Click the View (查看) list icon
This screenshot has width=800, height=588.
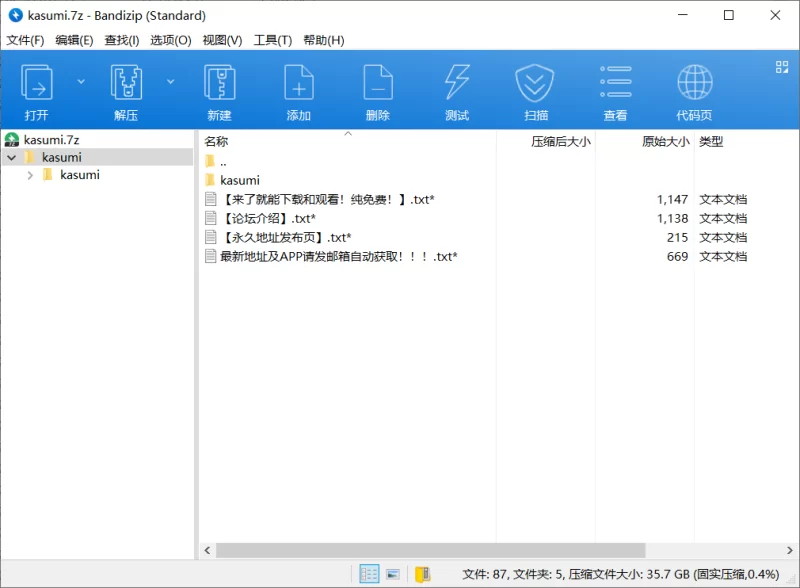point(615,82)
